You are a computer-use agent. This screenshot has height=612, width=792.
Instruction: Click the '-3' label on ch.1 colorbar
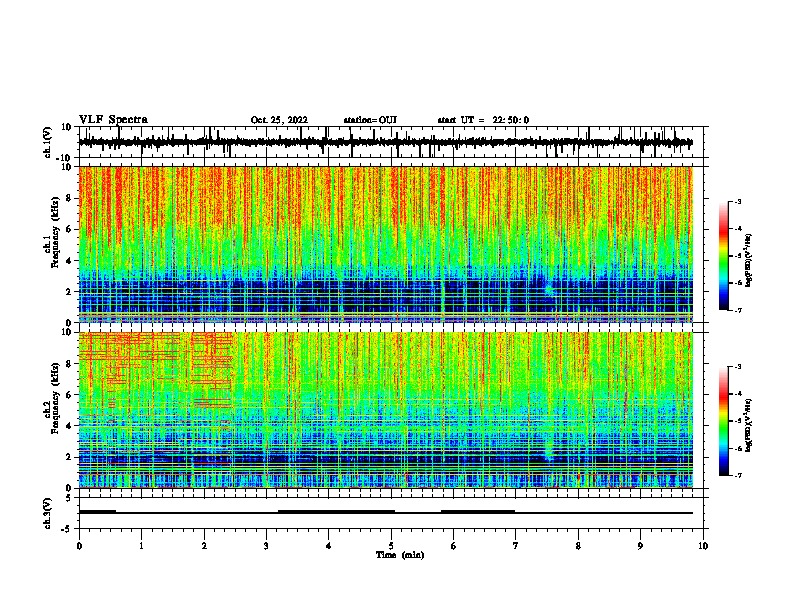tap(737, 201)
